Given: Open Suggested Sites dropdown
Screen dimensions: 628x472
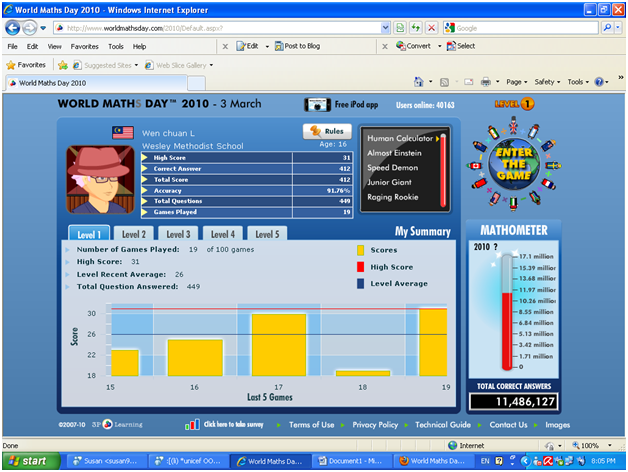Looking at the screenshot, I should (106, 65).
